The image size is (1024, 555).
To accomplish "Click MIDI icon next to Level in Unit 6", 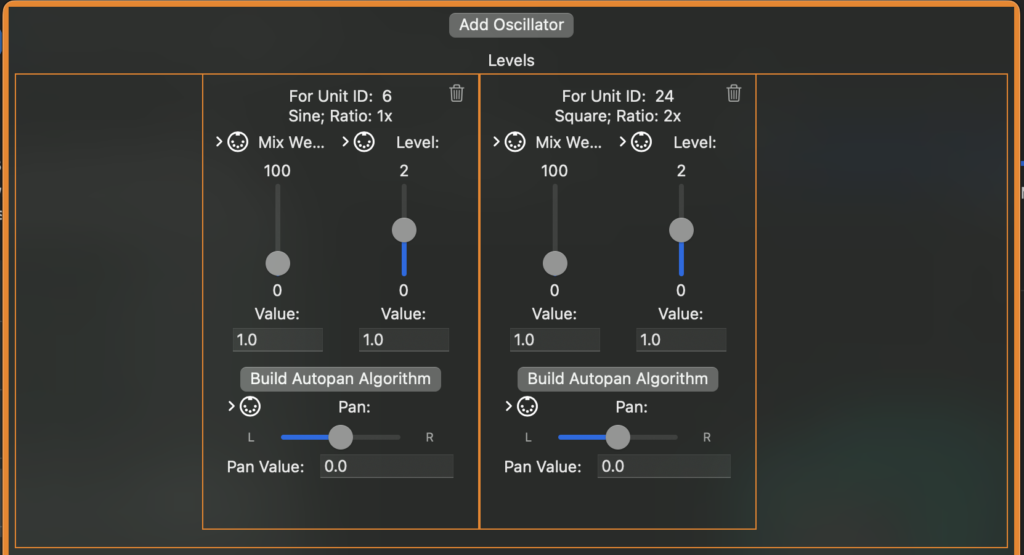I will point(364,142).
